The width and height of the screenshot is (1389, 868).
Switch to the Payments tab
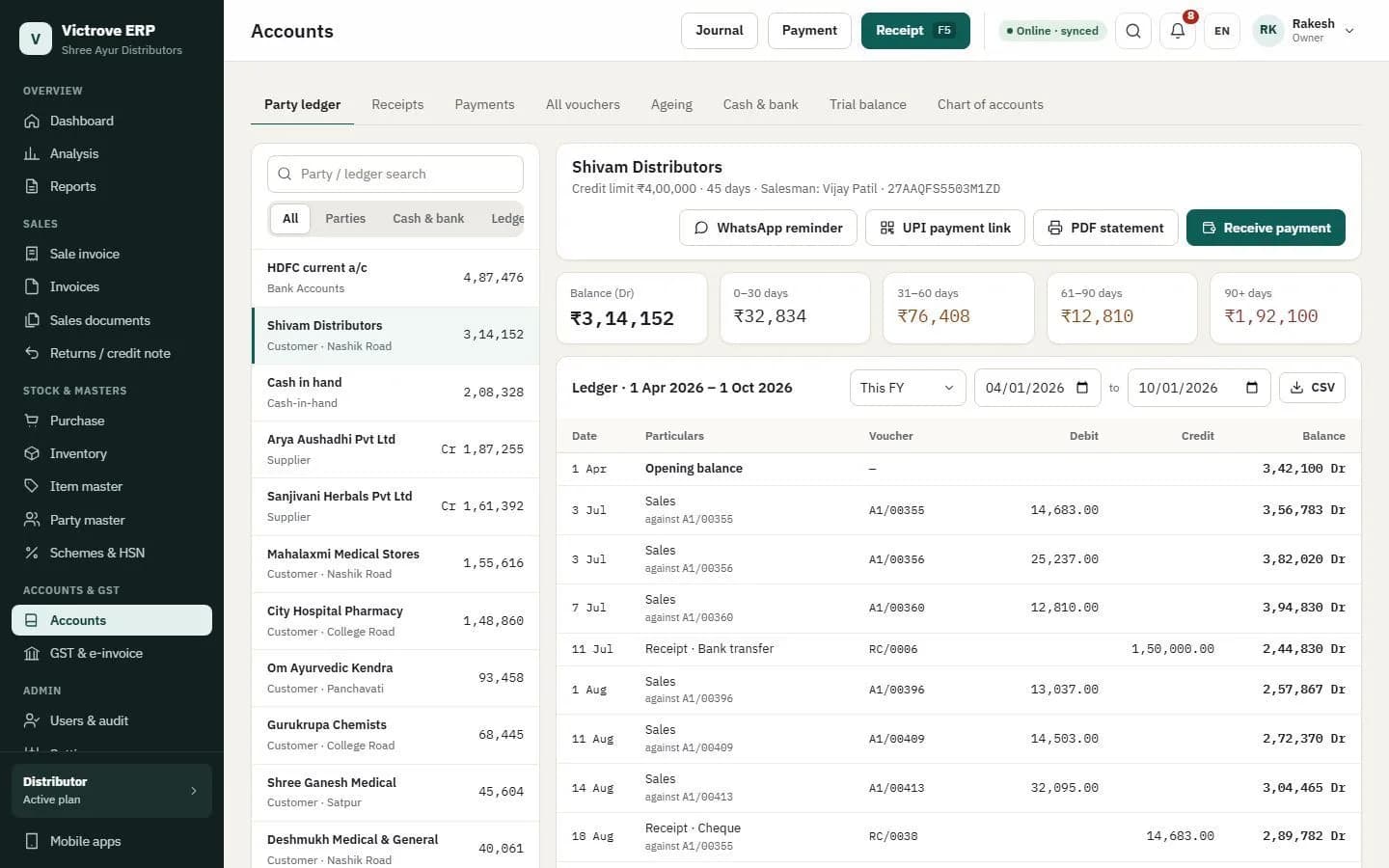pos(484,104)
